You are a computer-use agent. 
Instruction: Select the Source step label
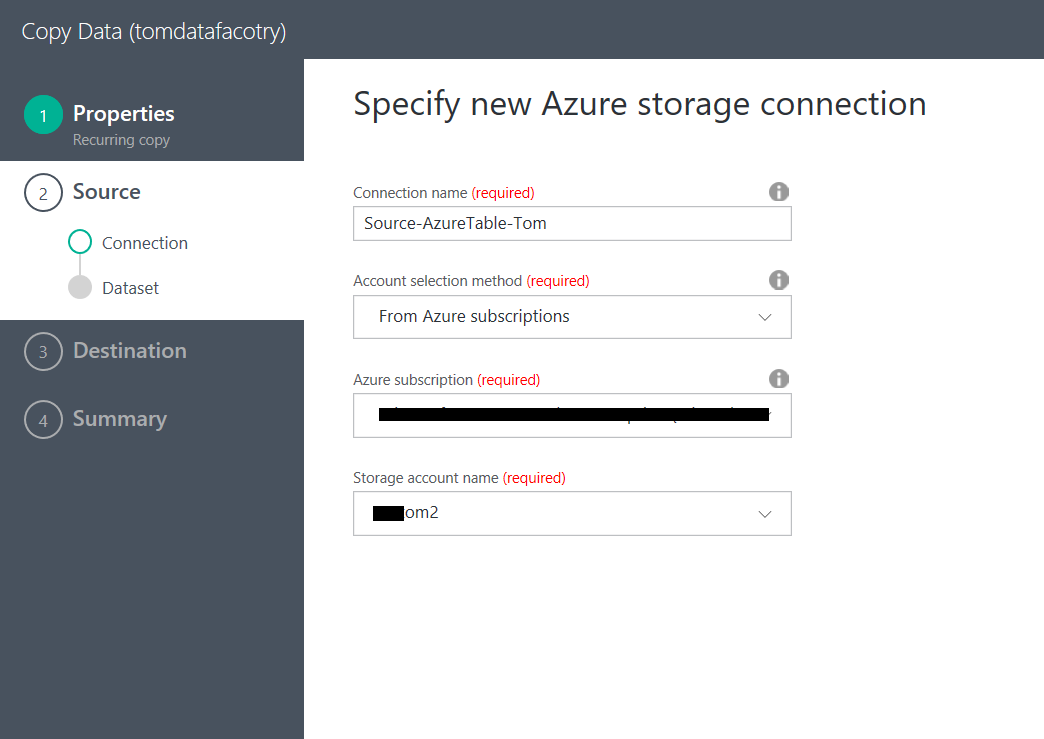click(x=106, y=192)
